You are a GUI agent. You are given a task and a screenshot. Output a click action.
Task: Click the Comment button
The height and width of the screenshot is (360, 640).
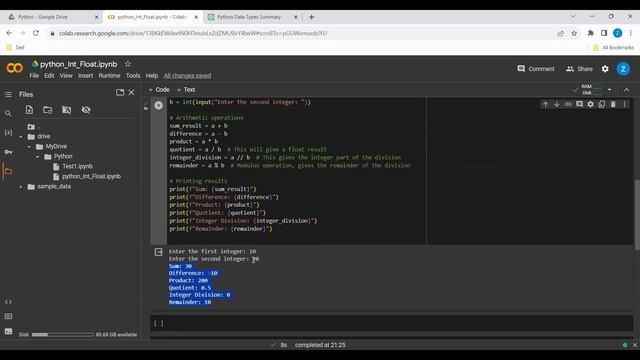(536, 69)
